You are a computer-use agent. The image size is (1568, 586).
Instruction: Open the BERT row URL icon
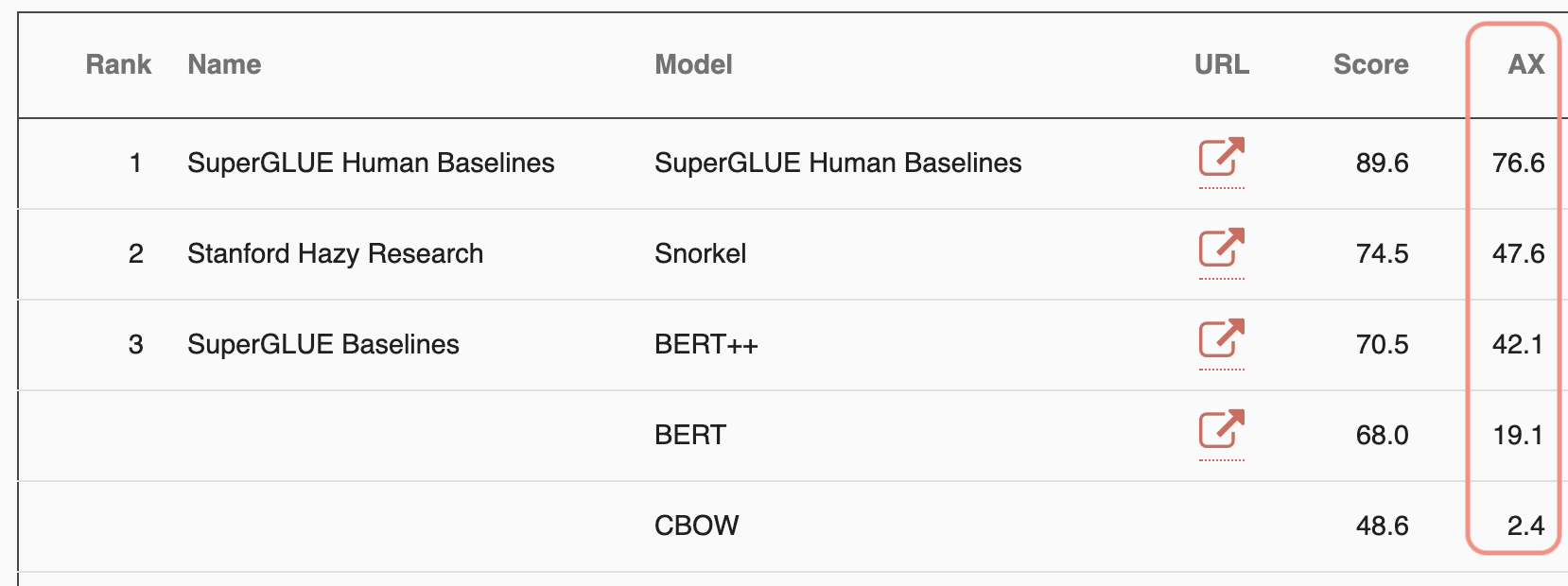click(1221, 430)
